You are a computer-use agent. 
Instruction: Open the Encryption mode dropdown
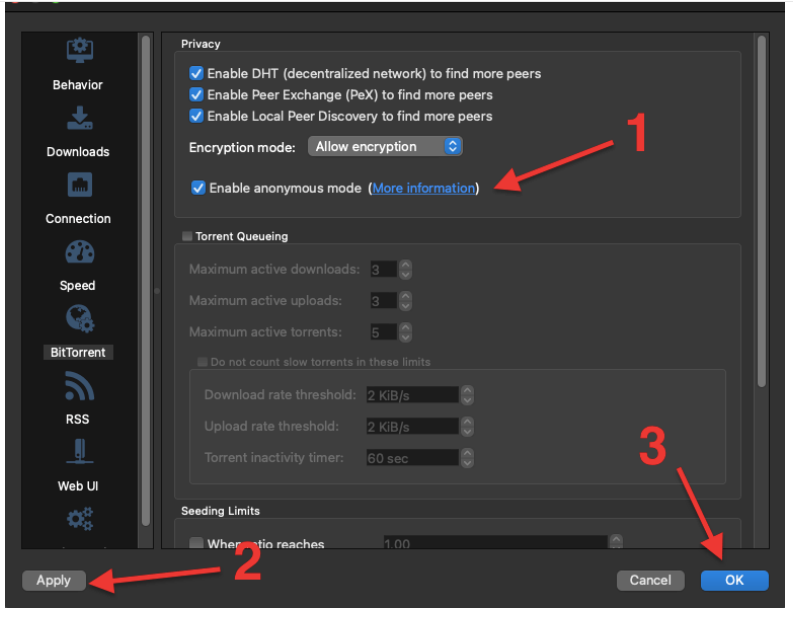pyautogui.click(x=385, y=147)
